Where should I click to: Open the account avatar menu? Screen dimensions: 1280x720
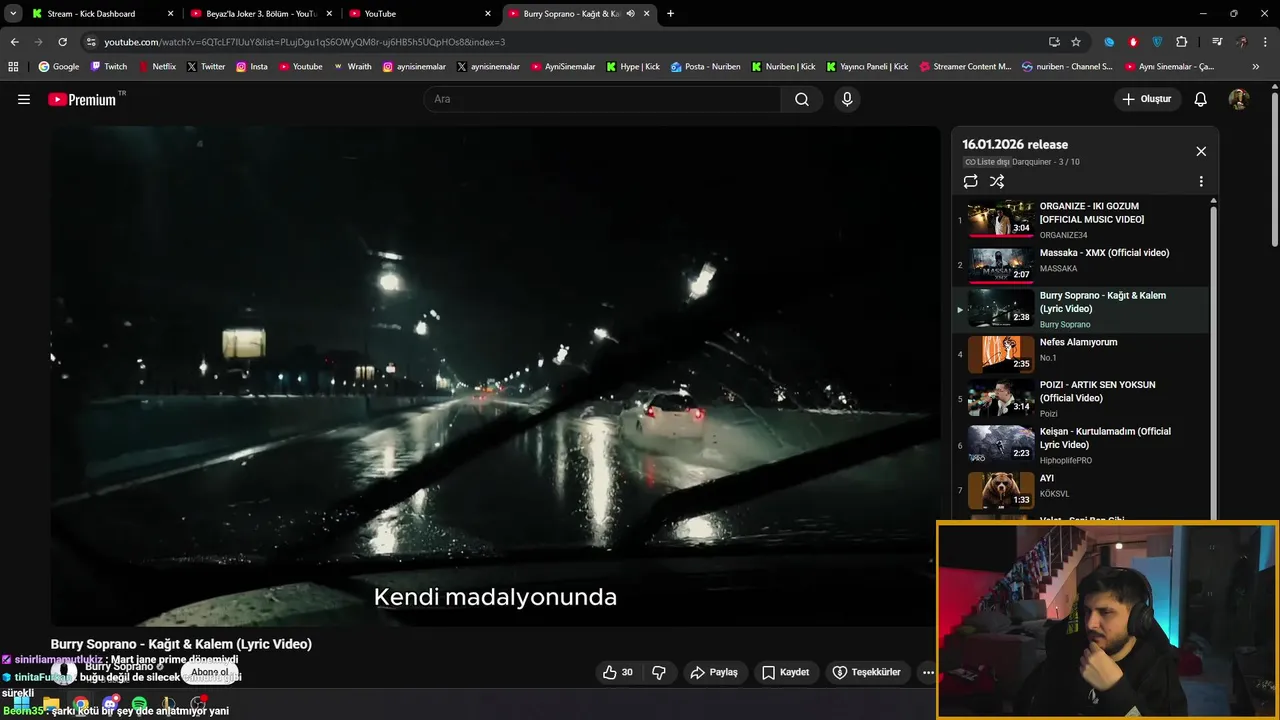[1239, 99]
